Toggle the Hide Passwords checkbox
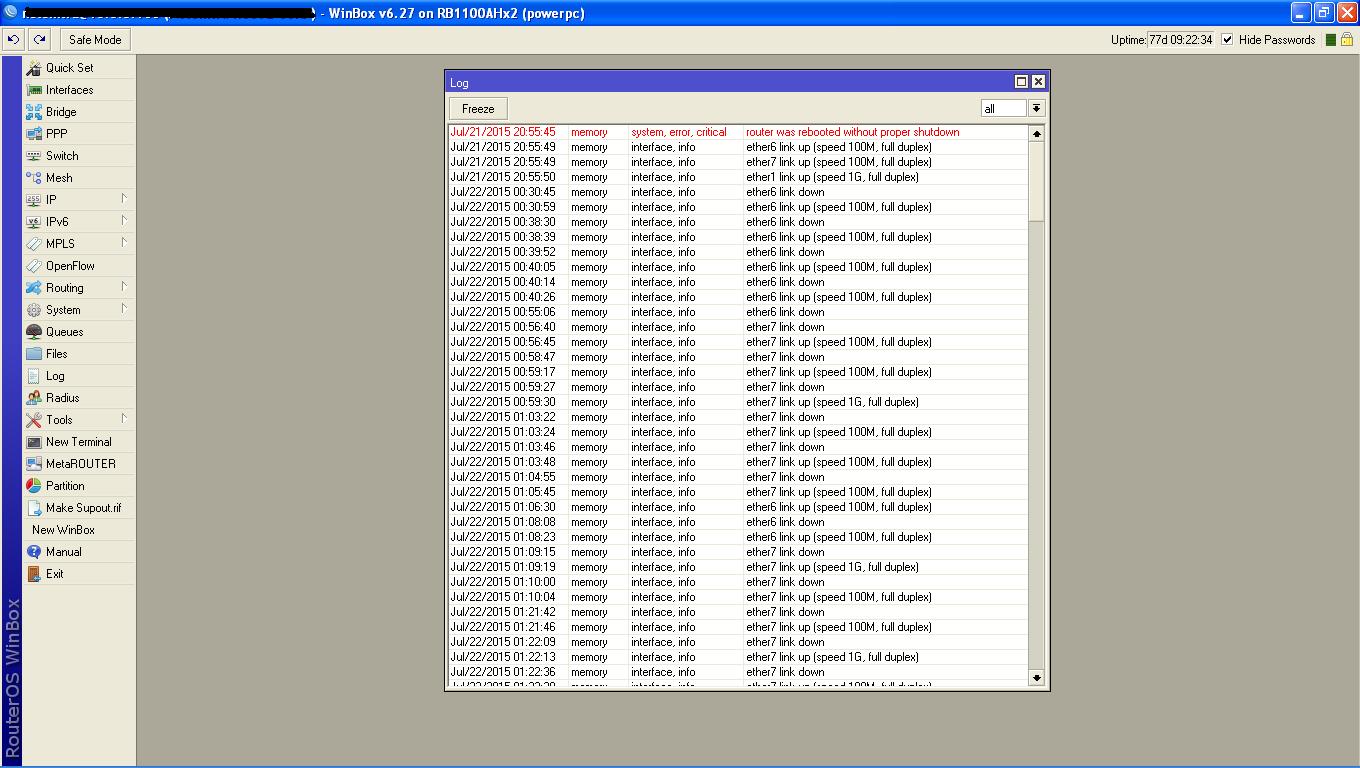This screenshot has width=1360, height=768. pyautogui.click(x=1227, y=40)
